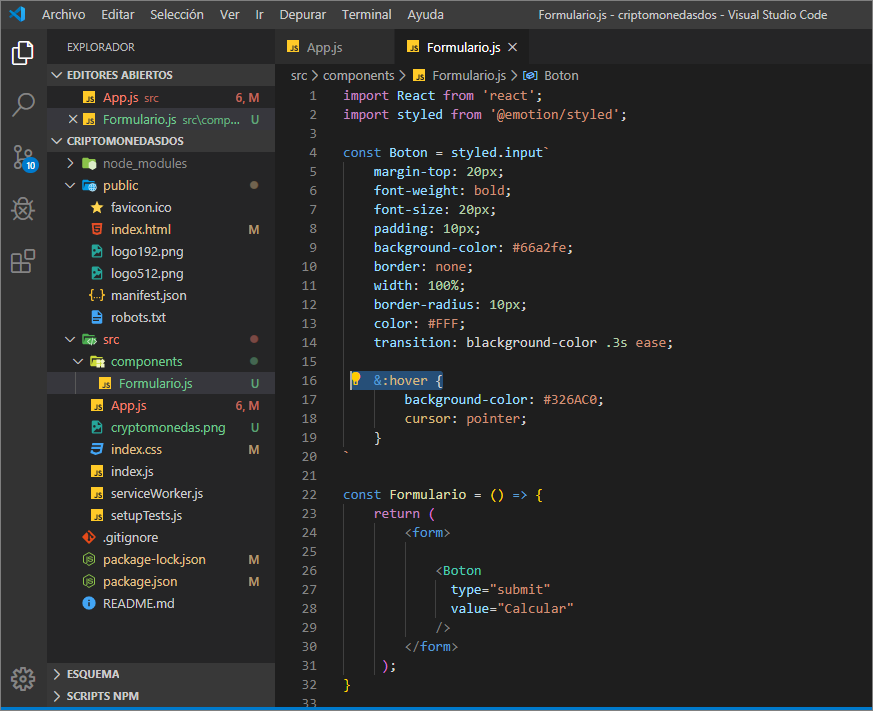Open the Ayuda menu
Image resolution: width=873 pixels, height=711 pixels.
[x=425, y=14]
